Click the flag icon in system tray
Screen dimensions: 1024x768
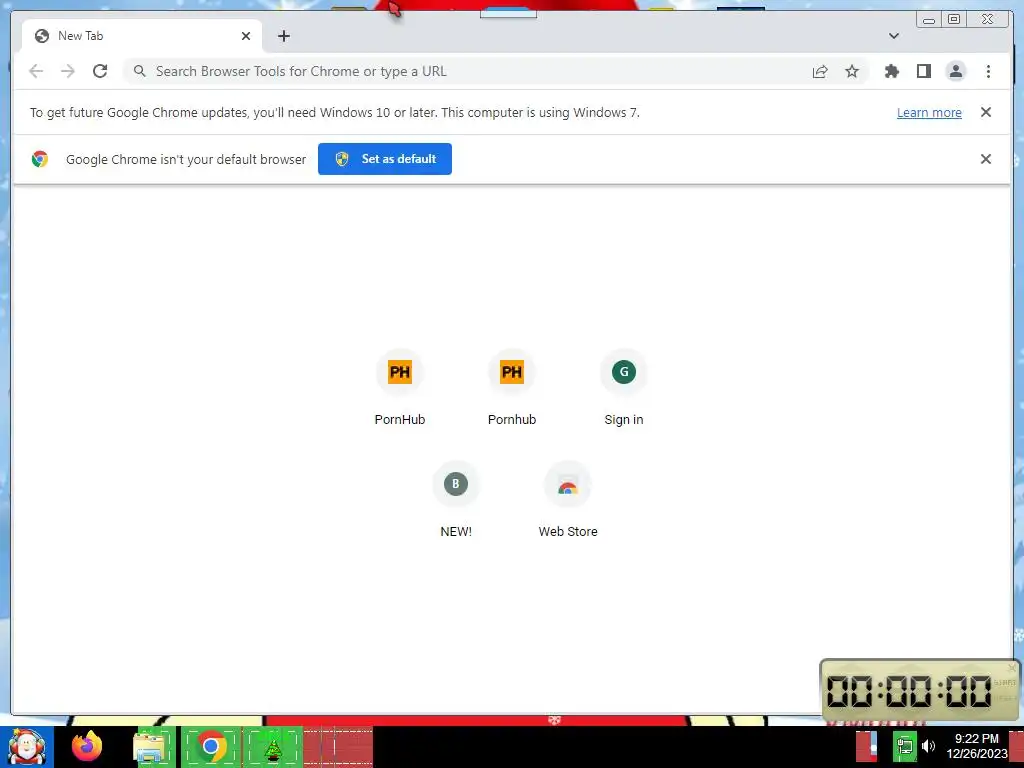pos(867,746)
